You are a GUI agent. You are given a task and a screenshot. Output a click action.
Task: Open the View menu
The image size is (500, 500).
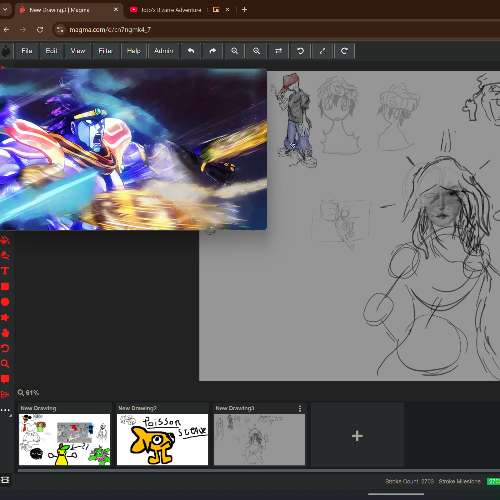78,51
